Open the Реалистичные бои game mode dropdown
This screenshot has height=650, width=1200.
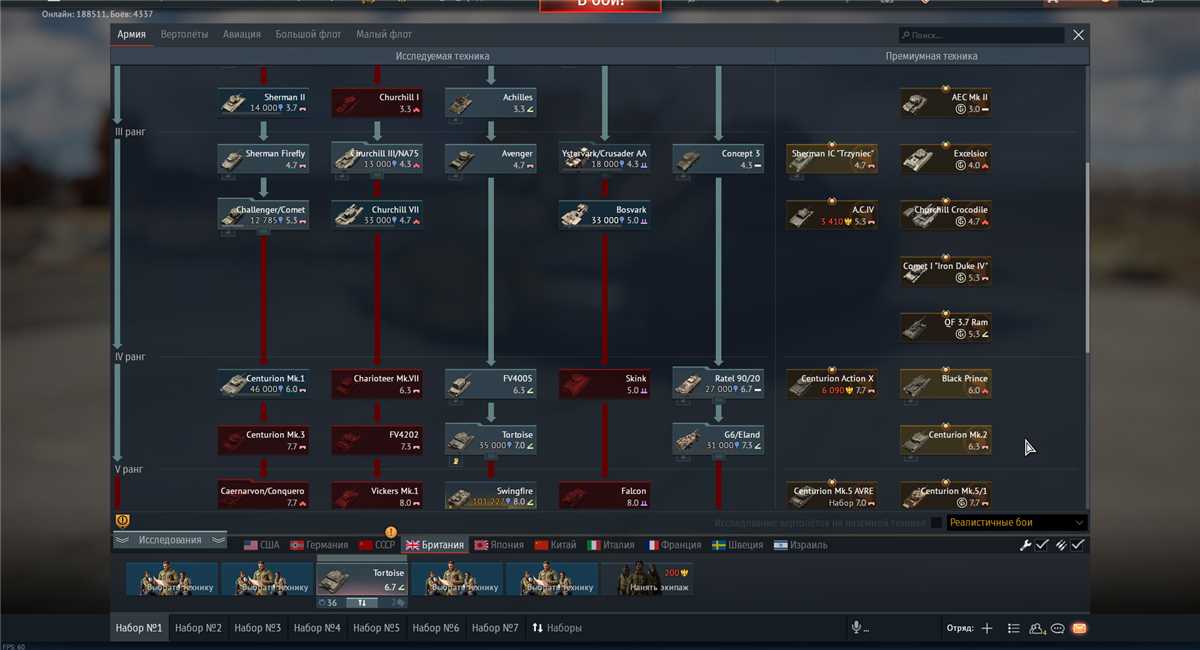[1016, 522]
